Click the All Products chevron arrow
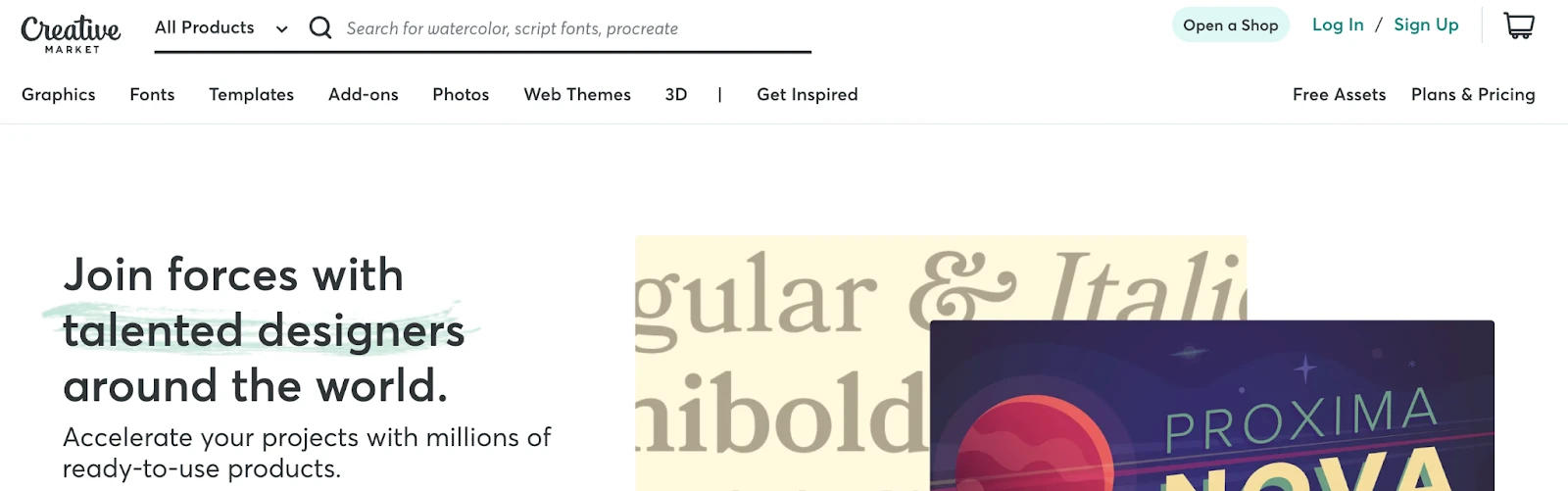 (x=282, y=28)
